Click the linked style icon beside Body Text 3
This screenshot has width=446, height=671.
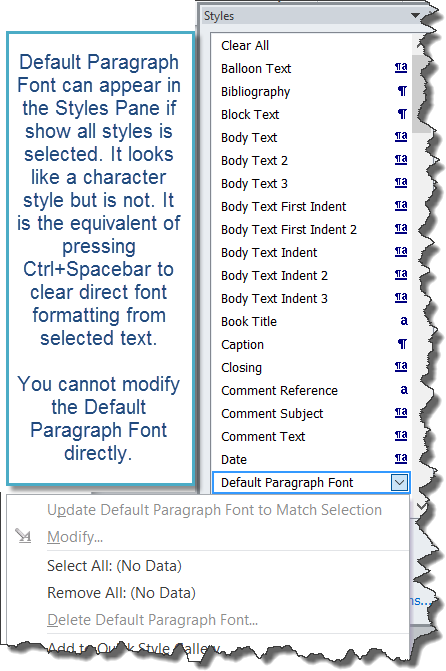click(x=401, y=183)
